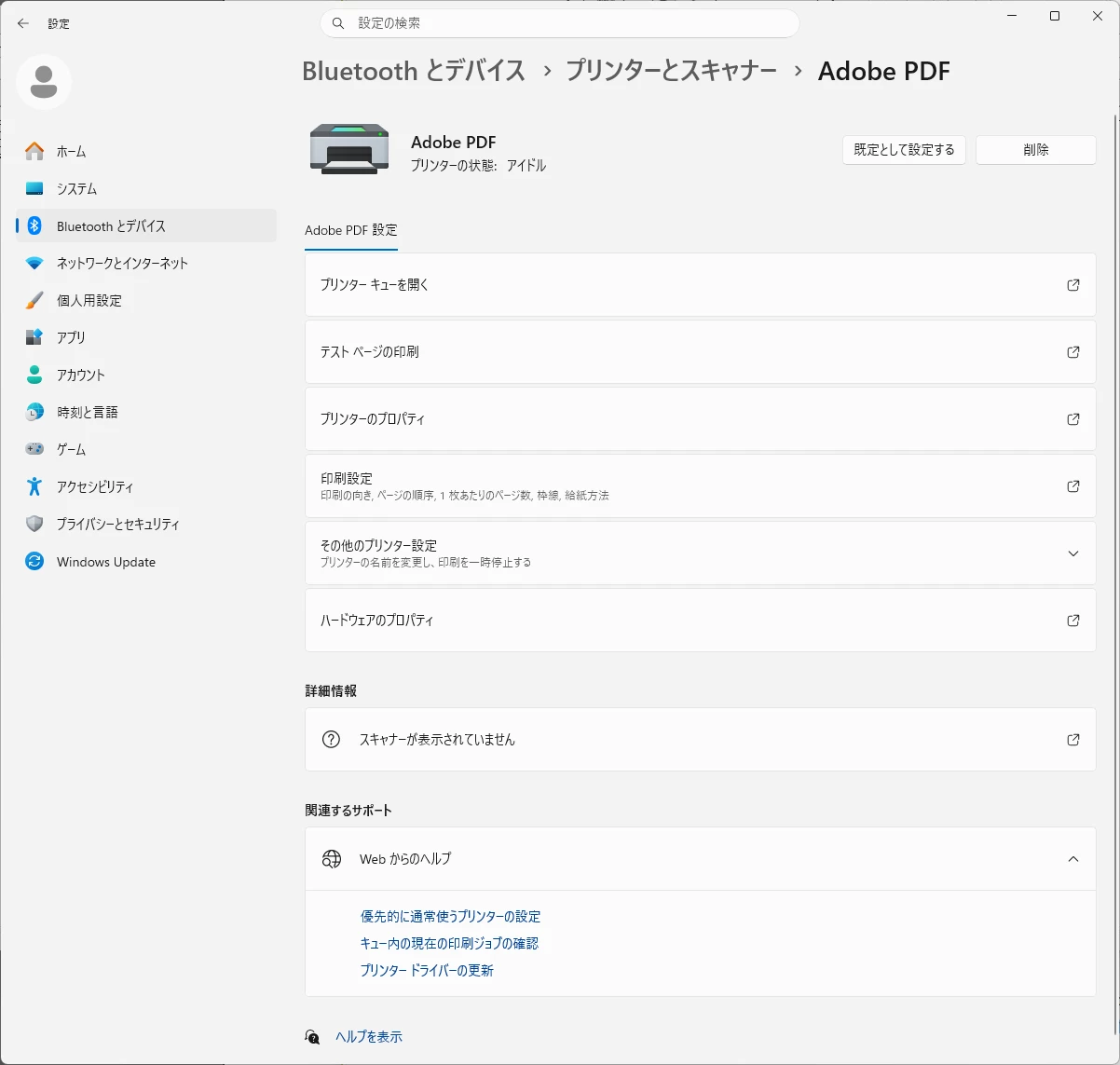Expand その他のプリンター設定 chevron
This screenshot has height=1065, width=1120.
pos(1073,553)
